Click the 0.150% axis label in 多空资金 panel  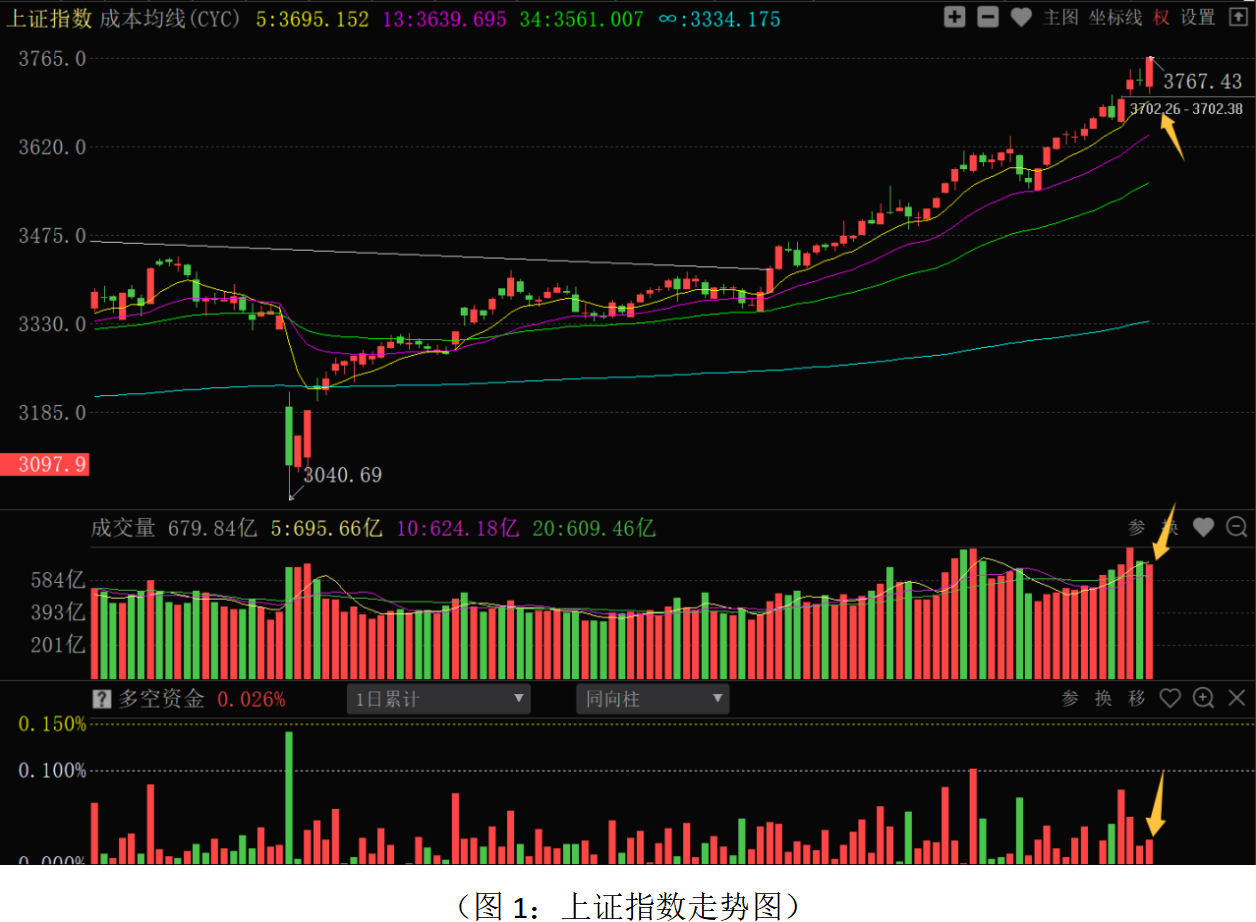(52, 724)
